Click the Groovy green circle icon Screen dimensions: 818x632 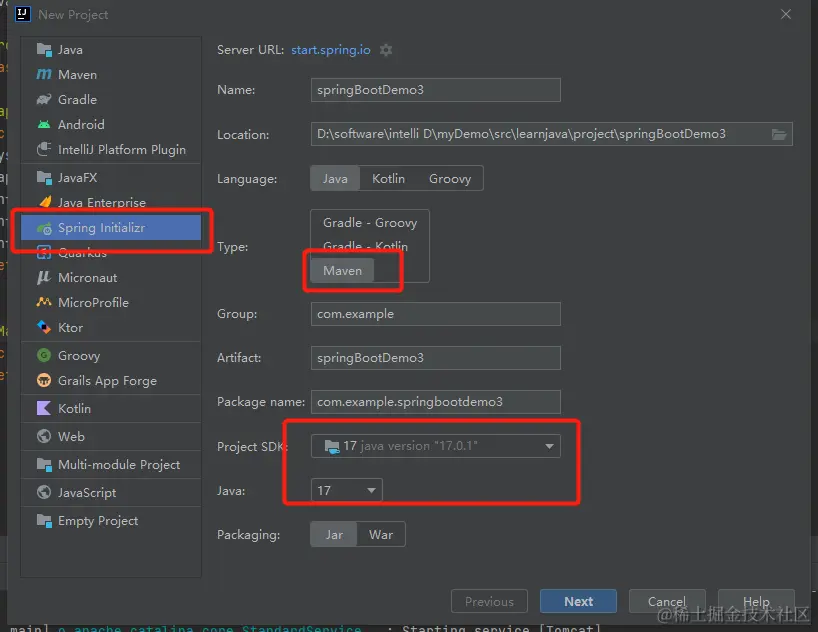pos(44,355)
